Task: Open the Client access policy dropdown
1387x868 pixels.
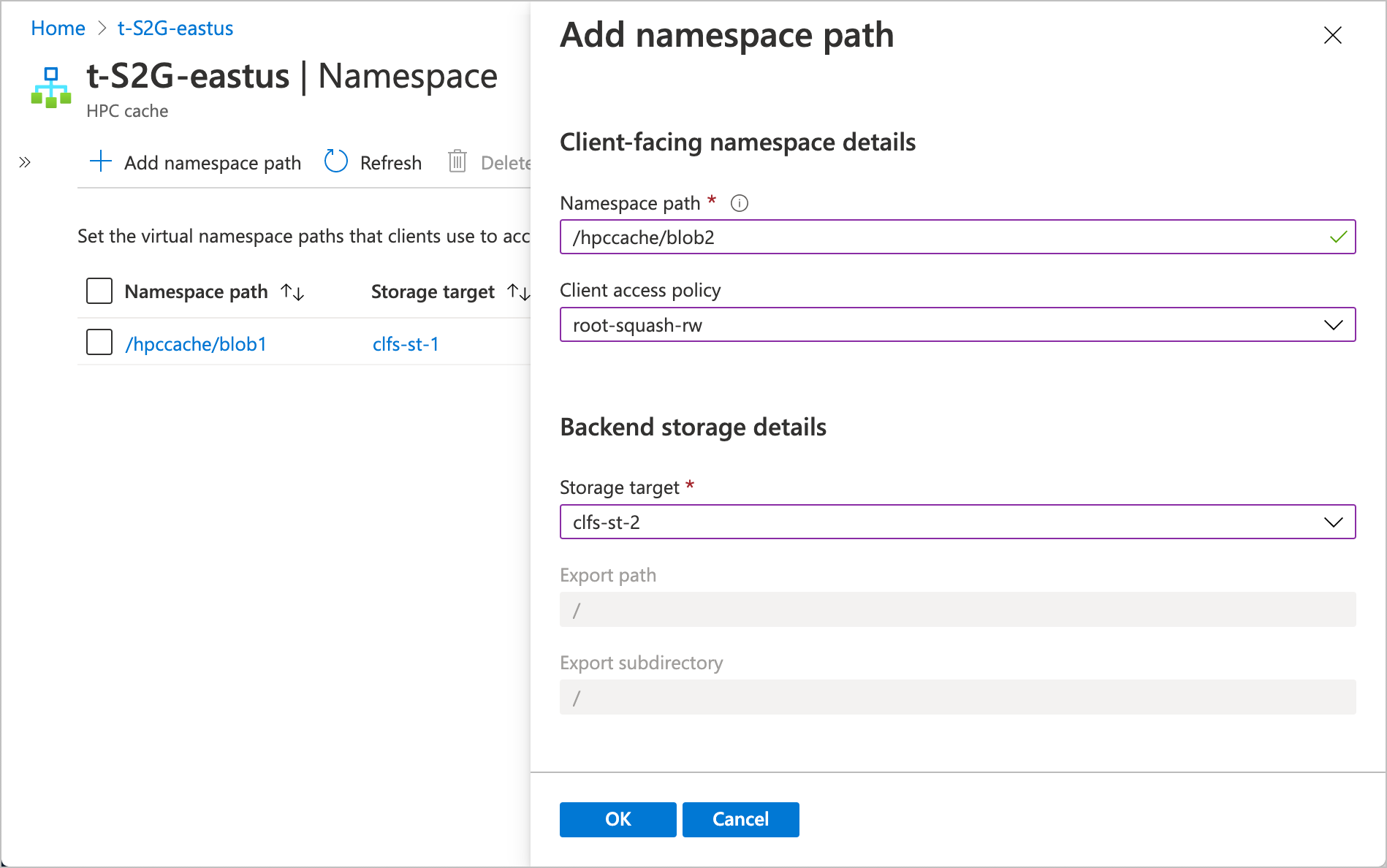Action: click(x=1333, y=324)
